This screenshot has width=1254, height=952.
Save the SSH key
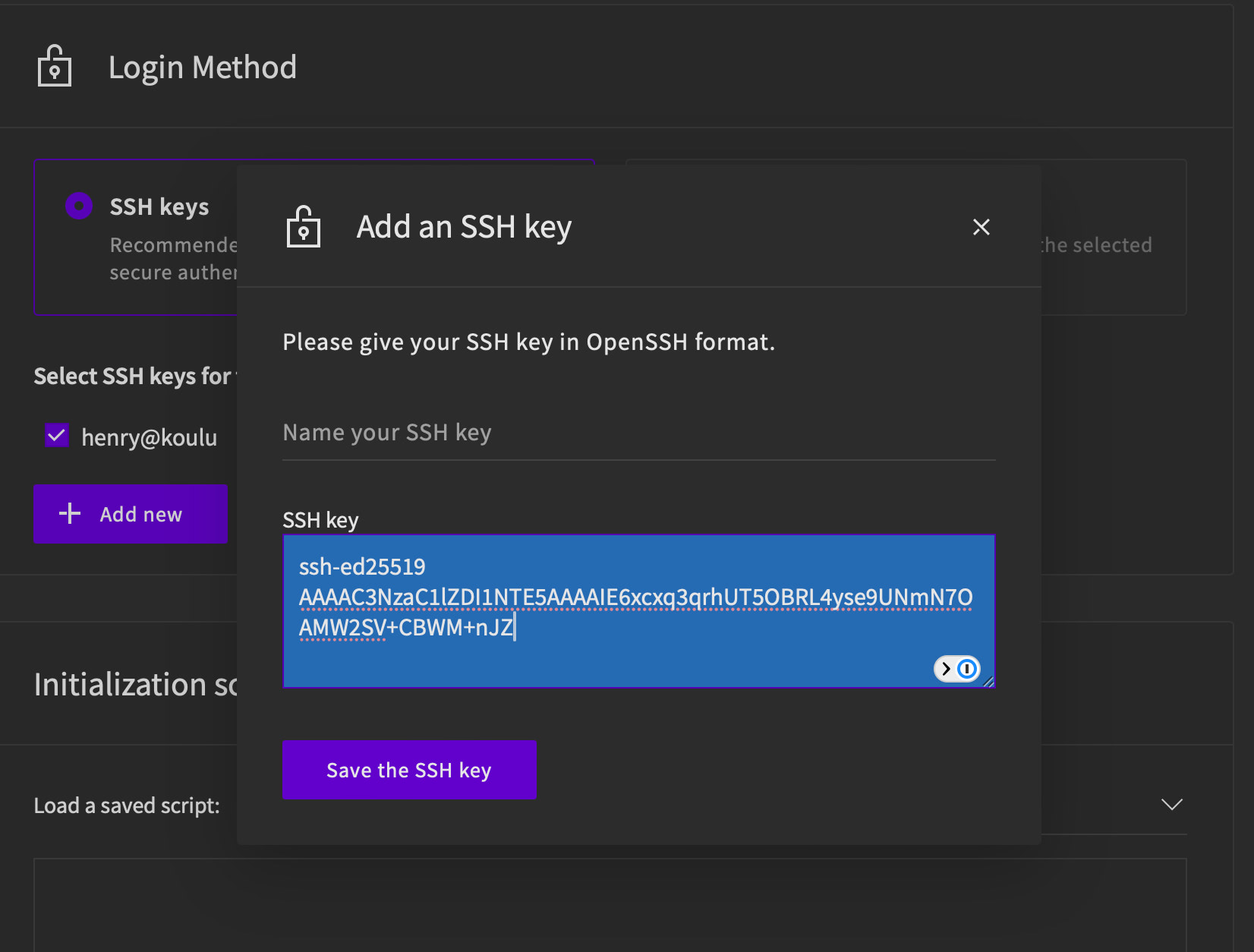click(409, 770)
